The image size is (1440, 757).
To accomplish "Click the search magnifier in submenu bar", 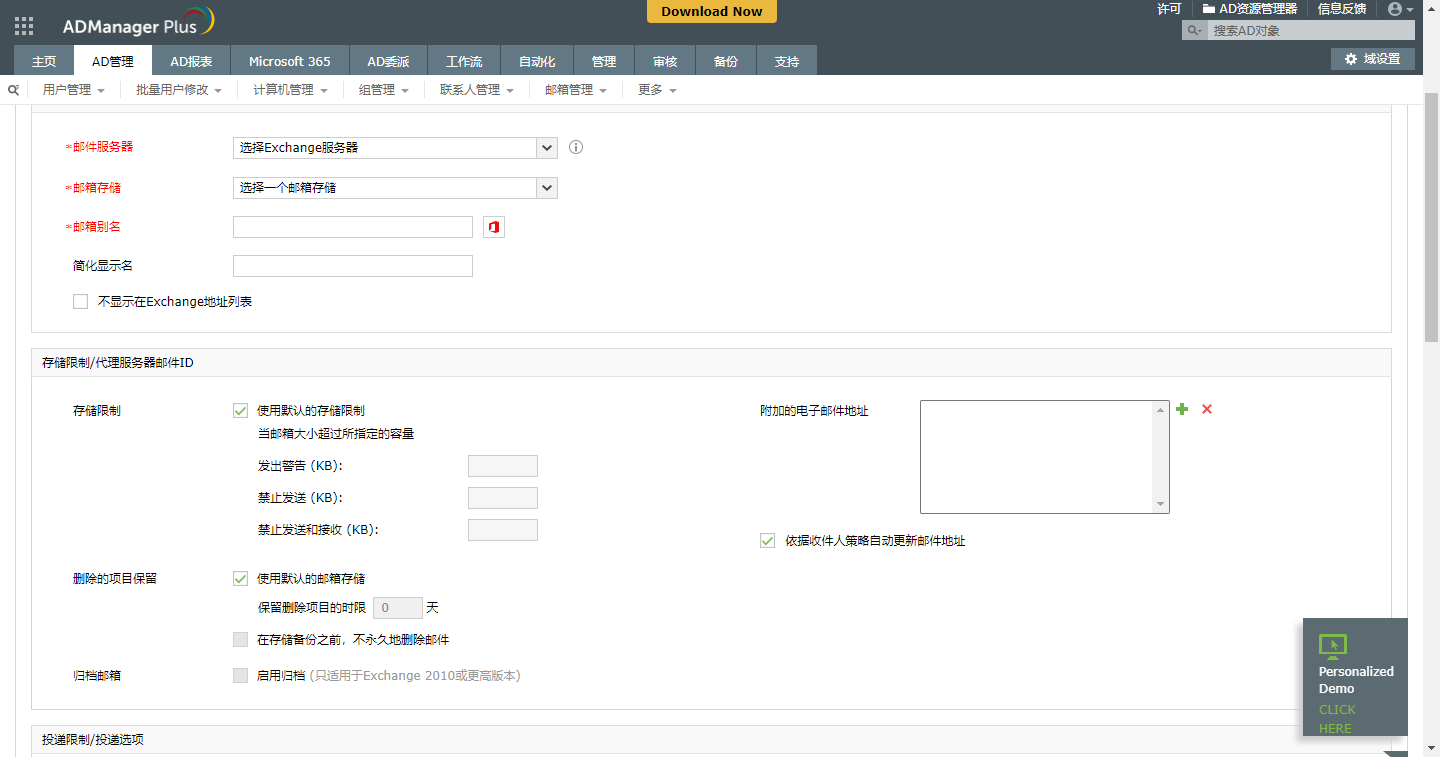I will click(14, 90).
